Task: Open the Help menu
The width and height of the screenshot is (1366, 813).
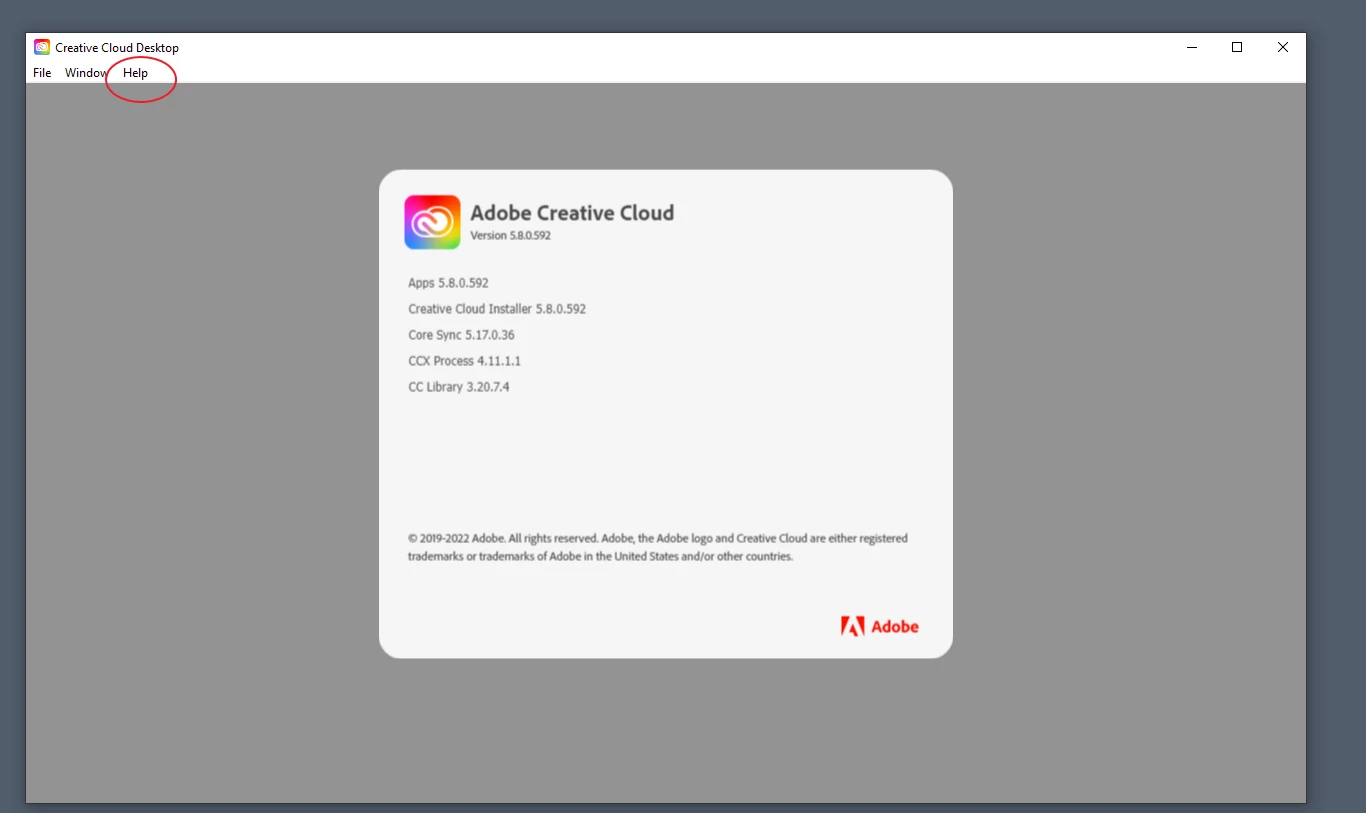Action: (x=135, y=73)
